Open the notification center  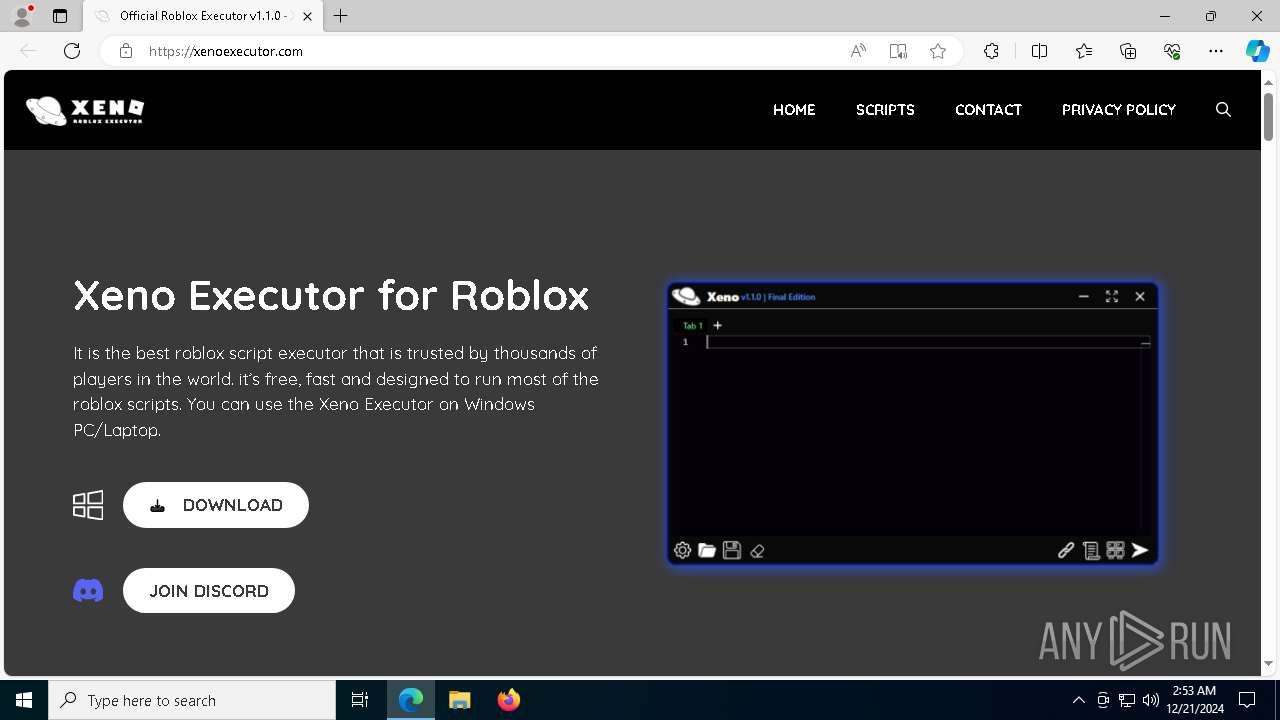click(1247, 700)
